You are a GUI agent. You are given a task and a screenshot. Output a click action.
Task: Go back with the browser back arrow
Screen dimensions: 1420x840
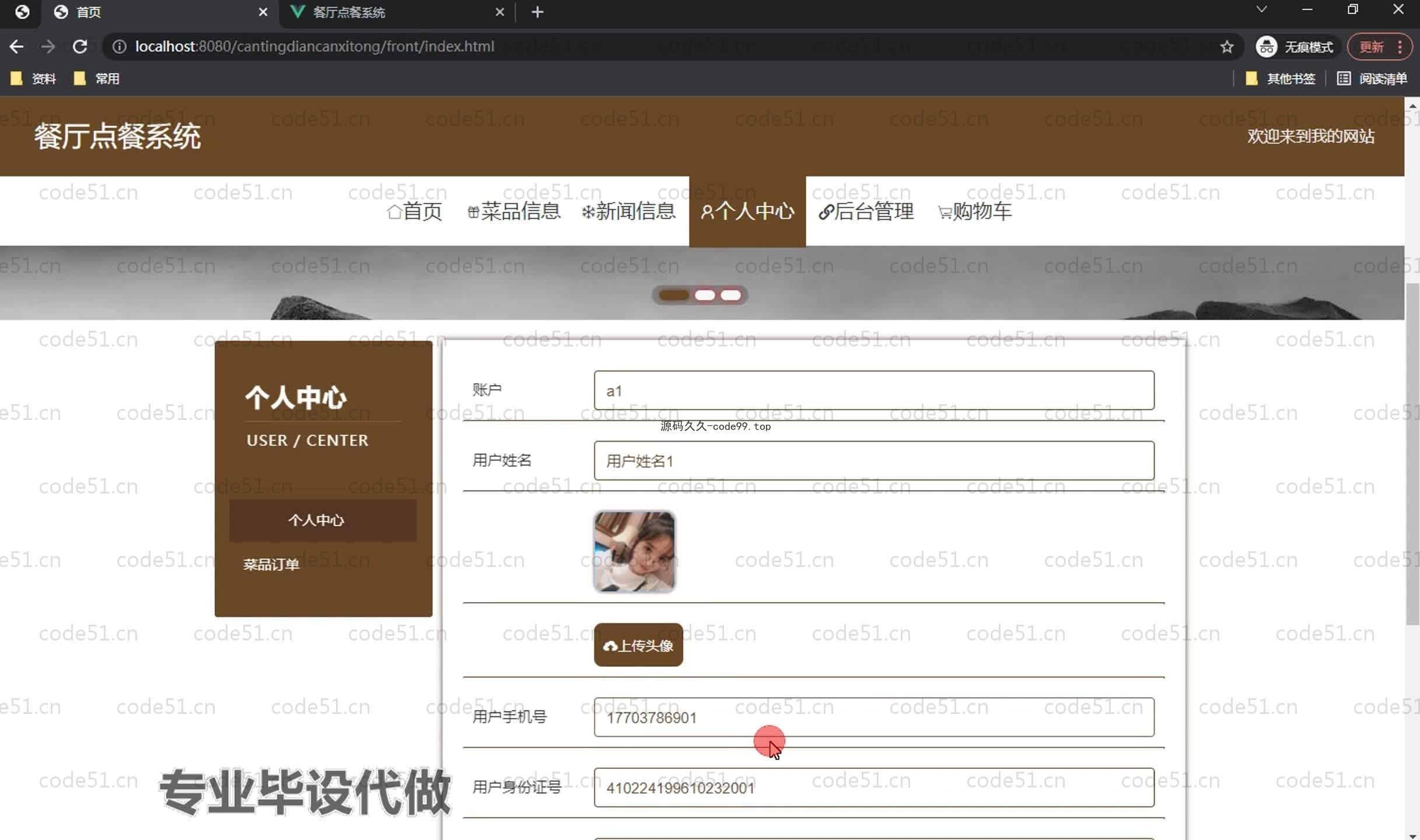pos(16,47)
